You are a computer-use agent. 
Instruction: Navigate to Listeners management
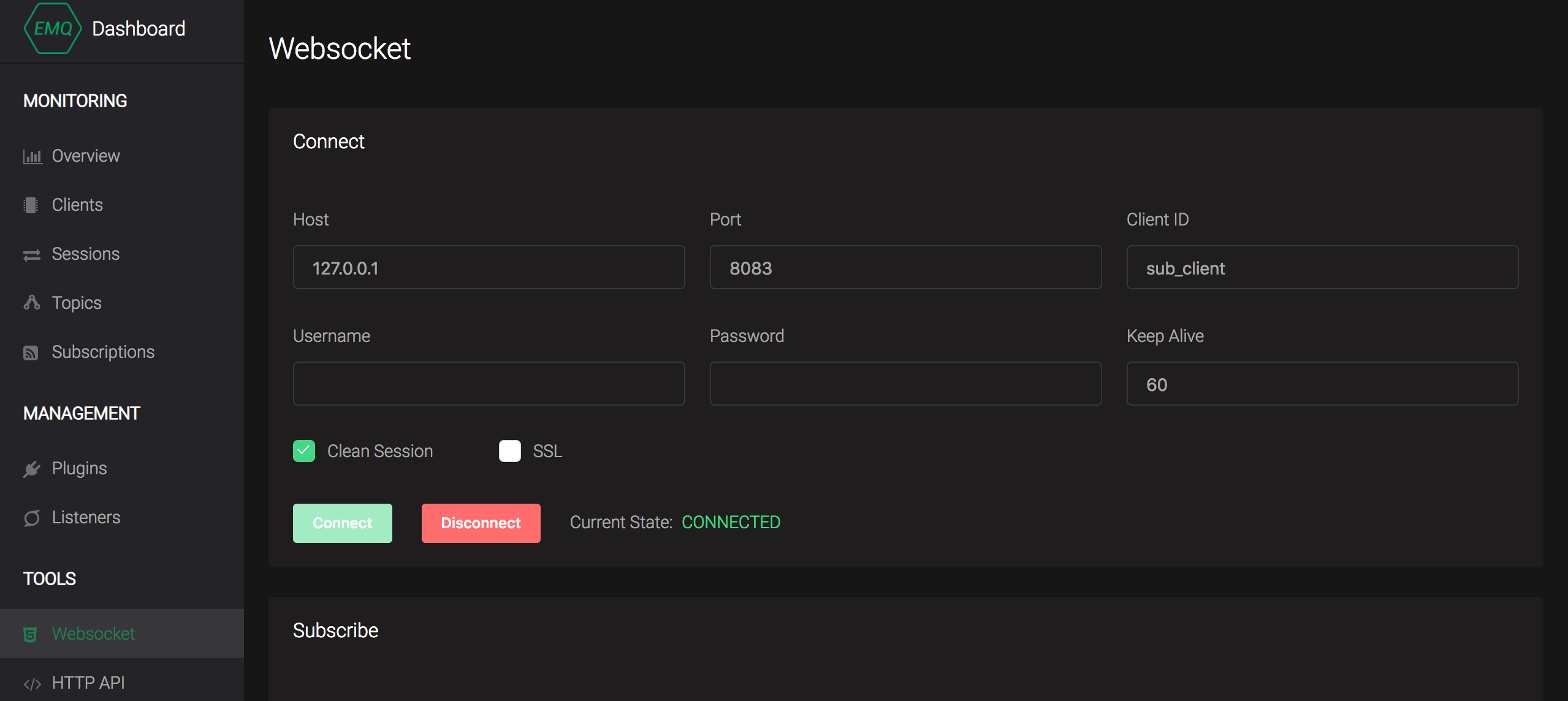point(86,517)
